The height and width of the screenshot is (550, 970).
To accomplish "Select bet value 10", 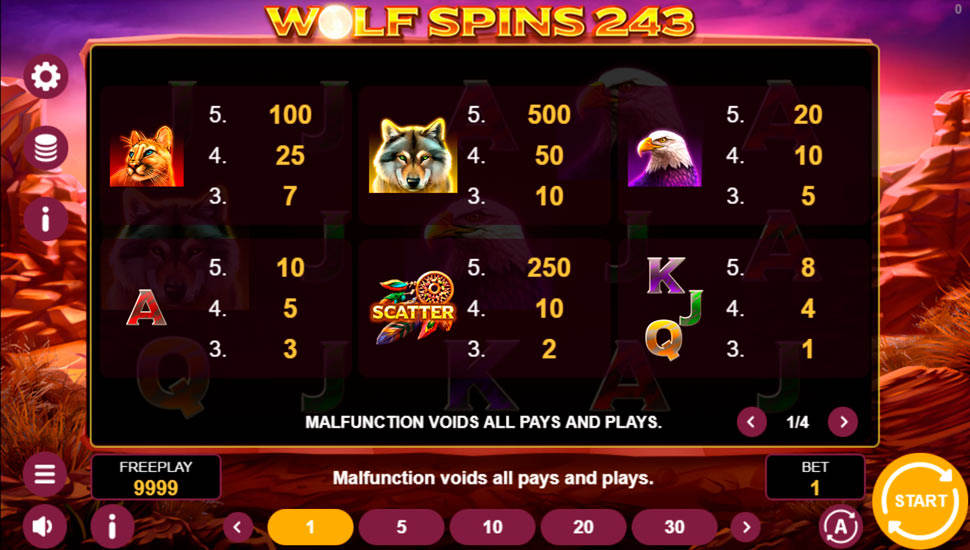I will pyautogui.click(x=492, y=527).
